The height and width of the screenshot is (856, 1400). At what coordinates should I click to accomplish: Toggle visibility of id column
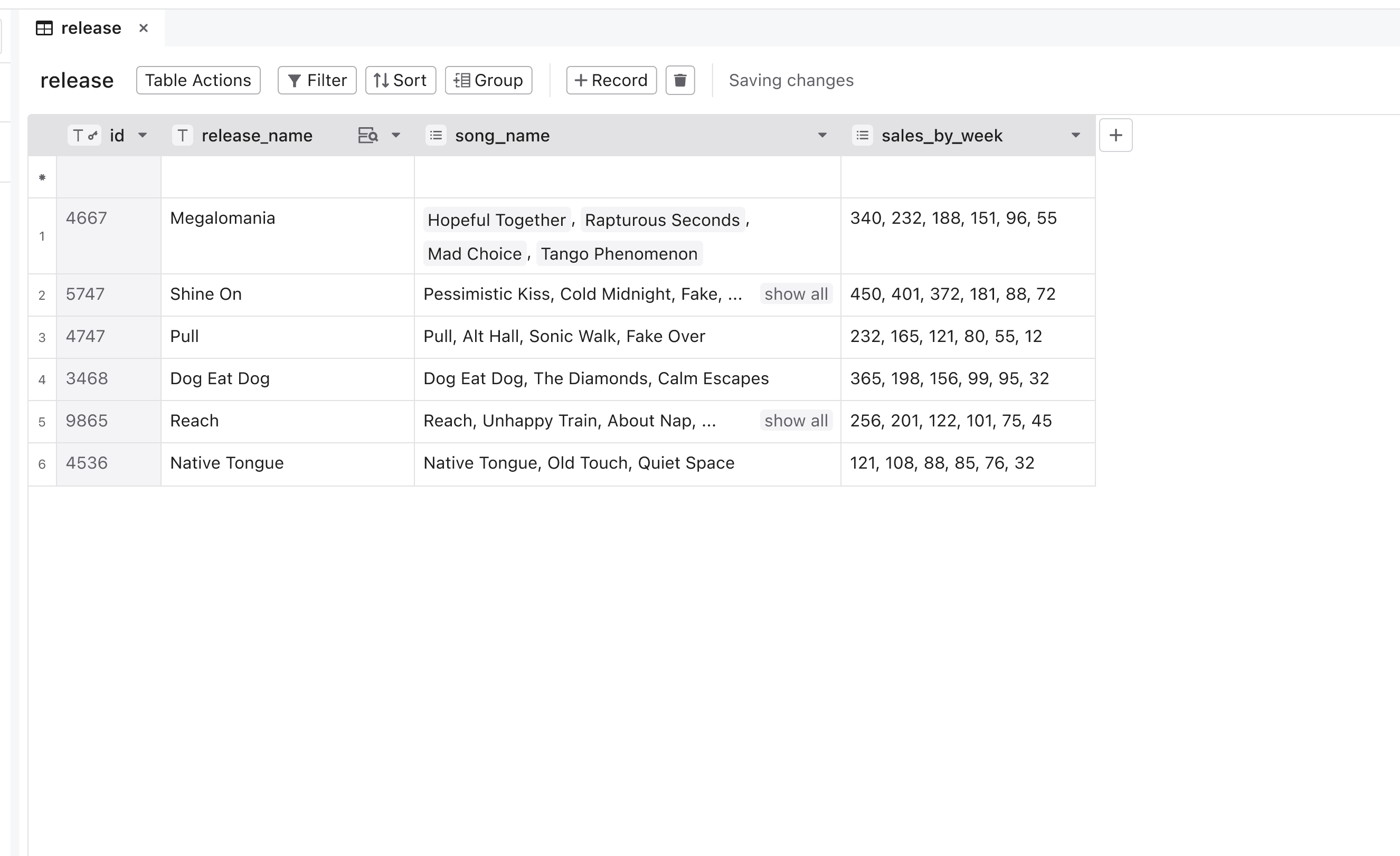[144, 135]
